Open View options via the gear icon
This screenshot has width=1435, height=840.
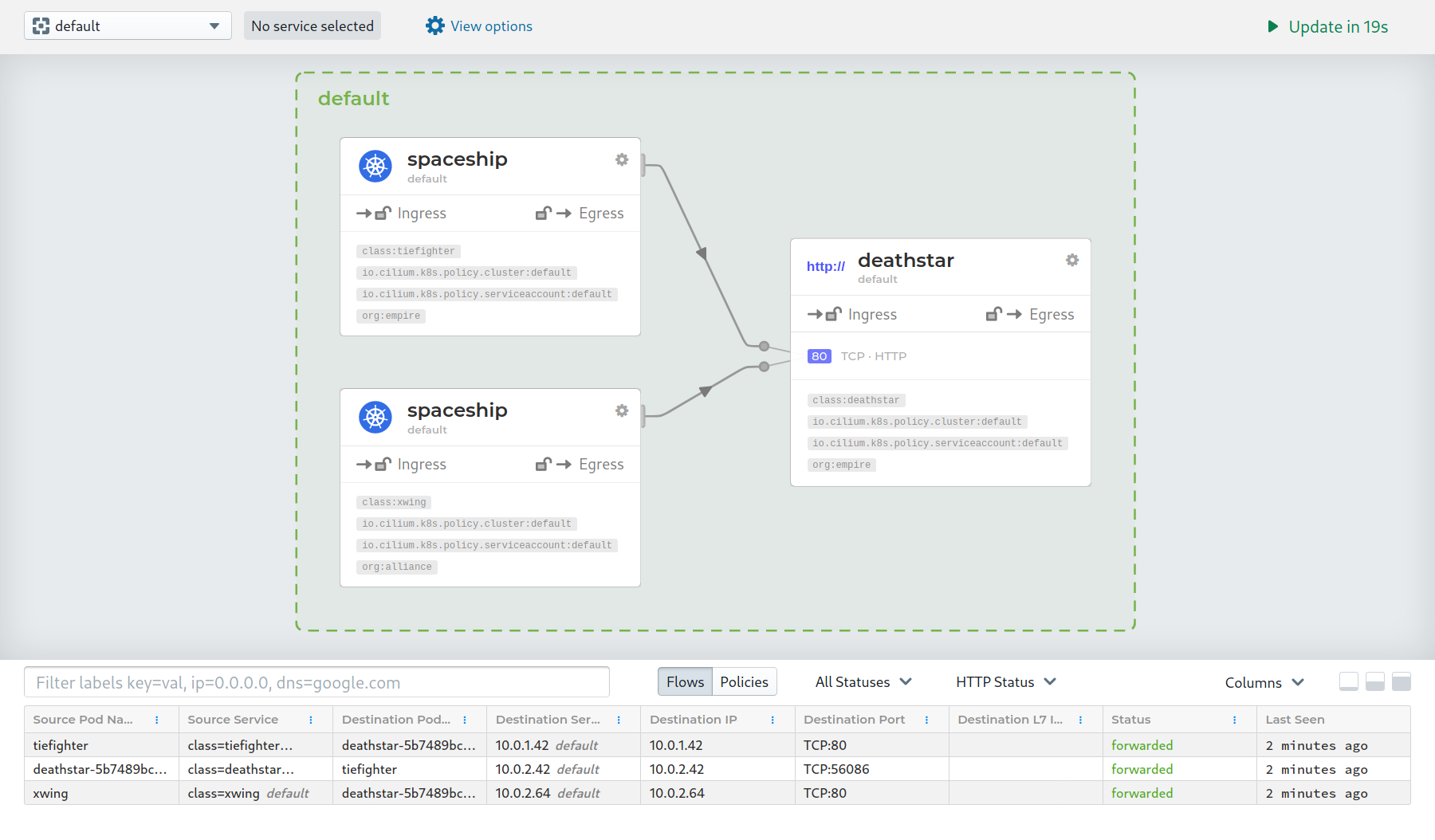point(436,26)
